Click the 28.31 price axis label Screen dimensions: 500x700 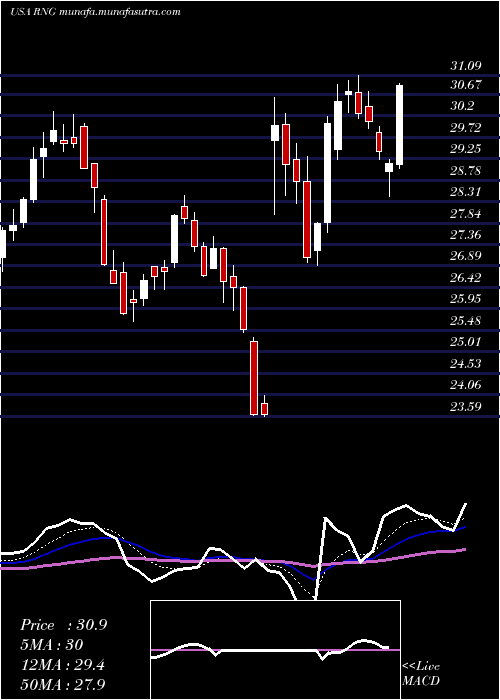[466, 192]
